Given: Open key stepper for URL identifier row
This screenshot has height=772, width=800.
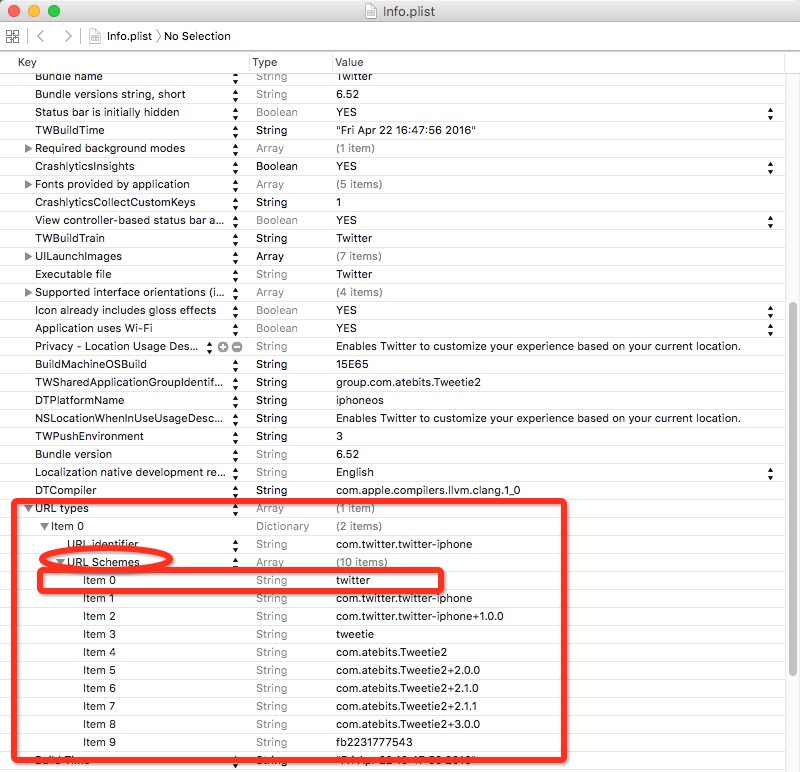Looking at the screenshot, I should point(235,545).
